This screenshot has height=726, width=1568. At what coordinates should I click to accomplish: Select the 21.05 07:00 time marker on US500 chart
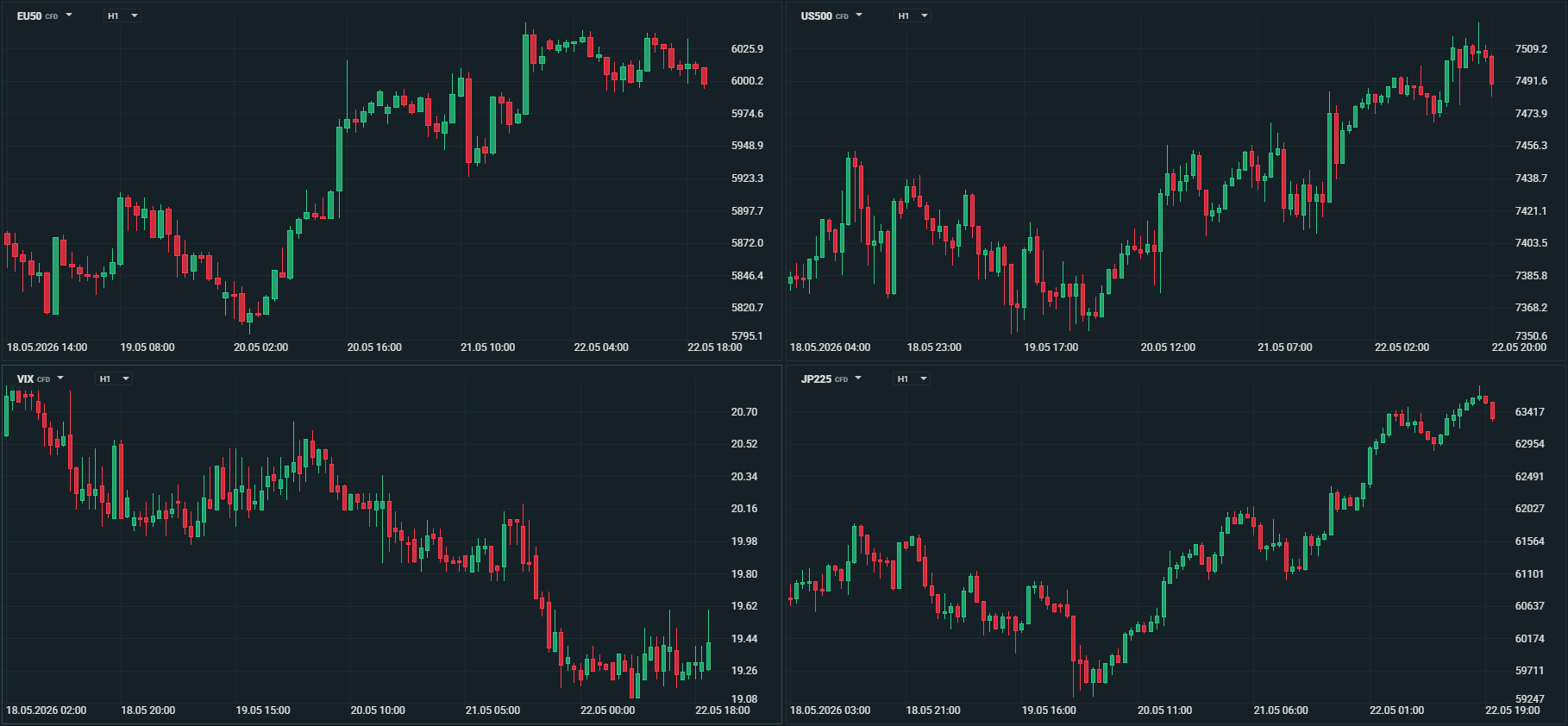(x=1284, y=347)
